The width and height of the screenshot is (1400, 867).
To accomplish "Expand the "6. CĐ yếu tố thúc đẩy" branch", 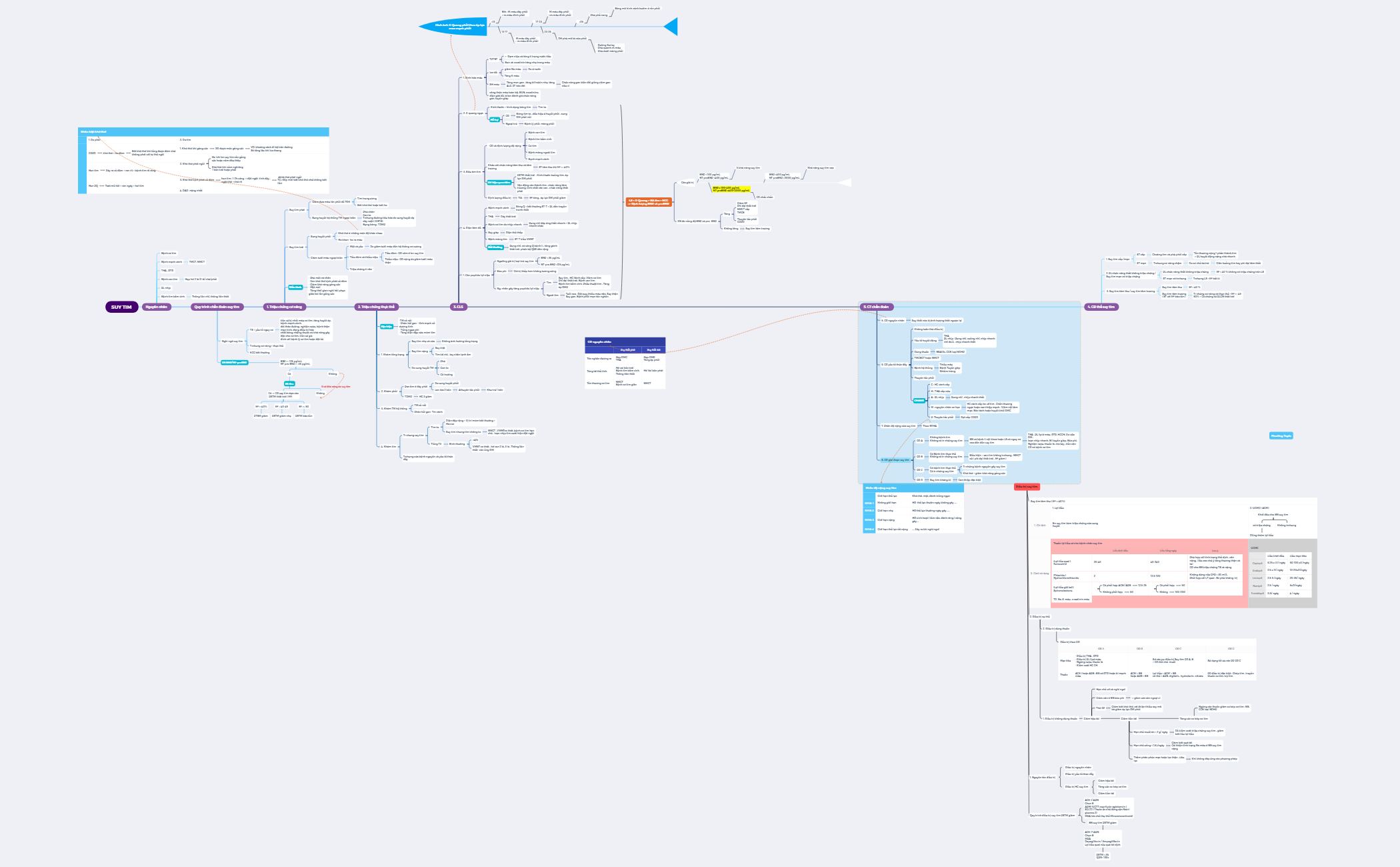I will click(895, 365).
